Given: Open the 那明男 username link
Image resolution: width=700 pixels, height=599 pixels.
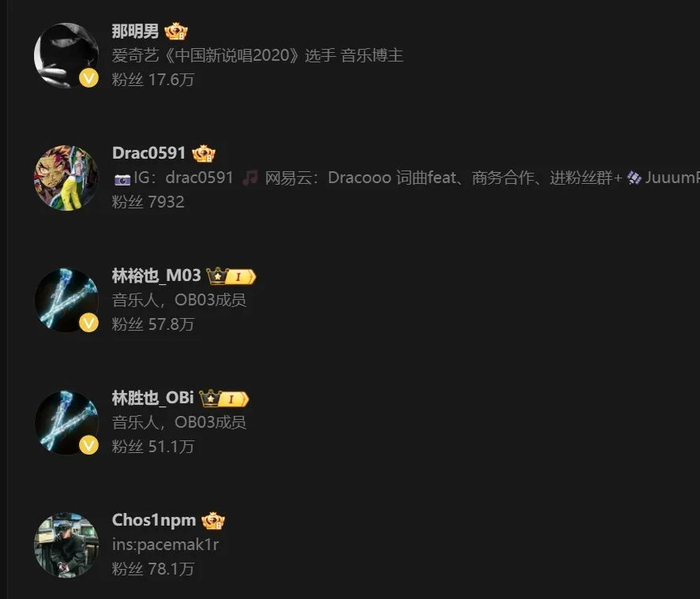Looking at the screenshot, I should coord(135,31).
